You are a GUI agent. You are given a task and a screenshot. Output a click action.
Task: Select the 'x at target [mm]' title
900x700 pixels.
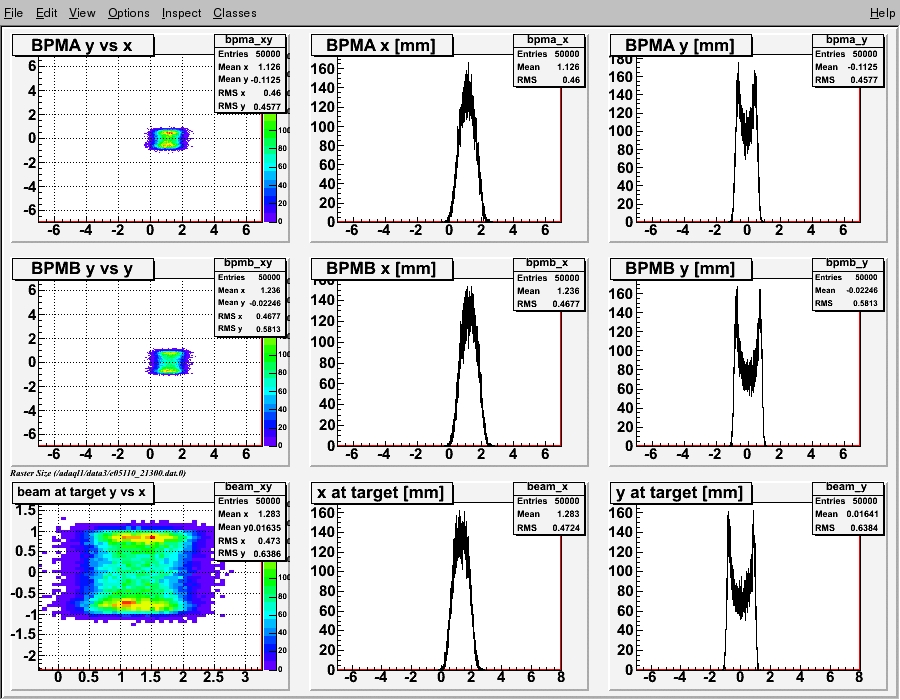tap(382, 492)
